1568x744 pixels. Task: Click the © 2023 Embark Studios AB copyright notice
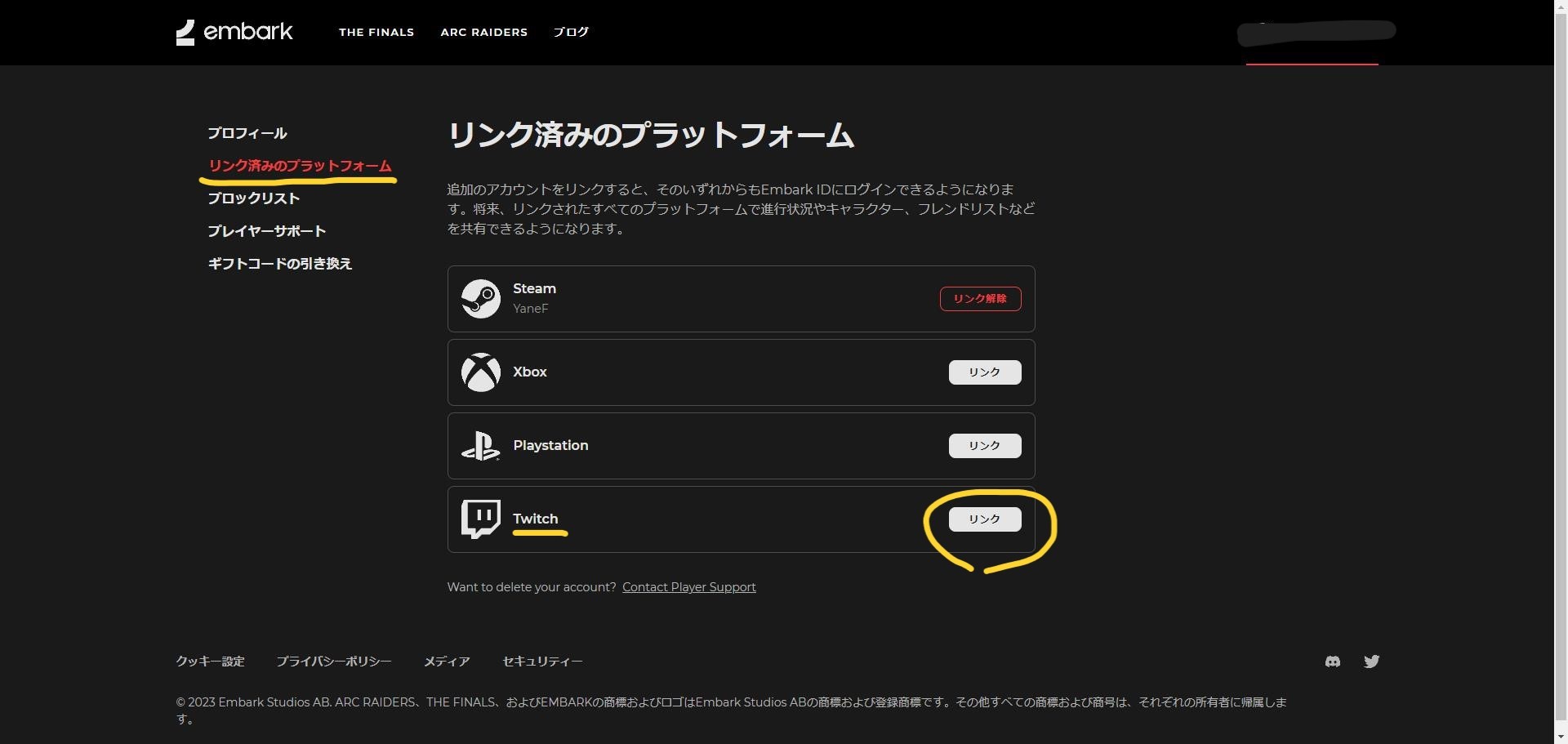(732, 711)
